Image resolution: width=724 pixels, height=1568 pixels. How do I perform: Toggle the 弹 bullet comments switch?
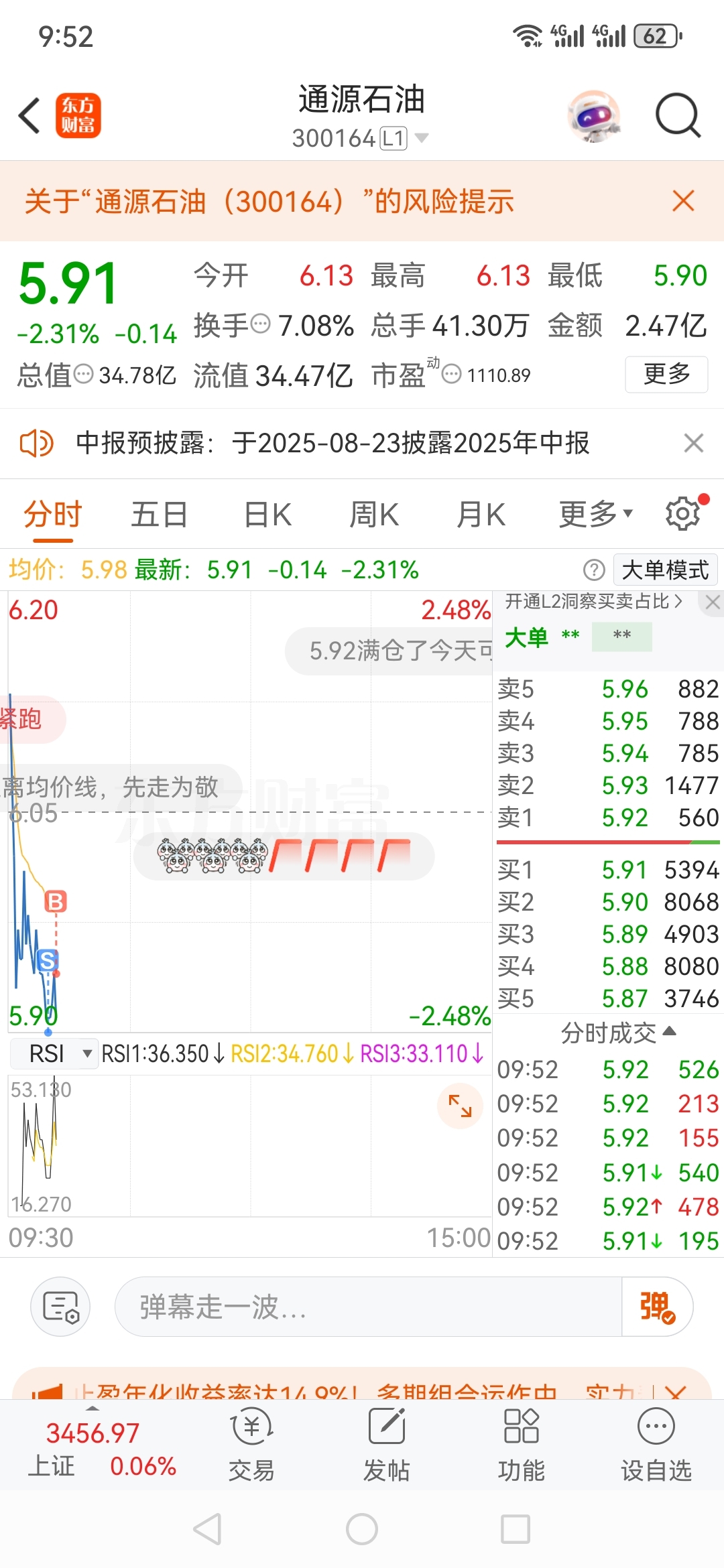pyautogui.click(x=657, y=1307)
